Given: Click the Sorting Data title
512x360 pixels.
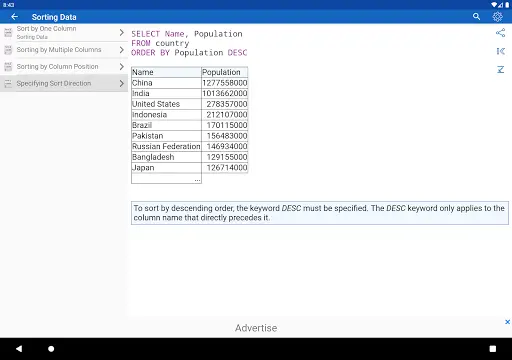Looking at the screenshot, I should tap(54, 17).
